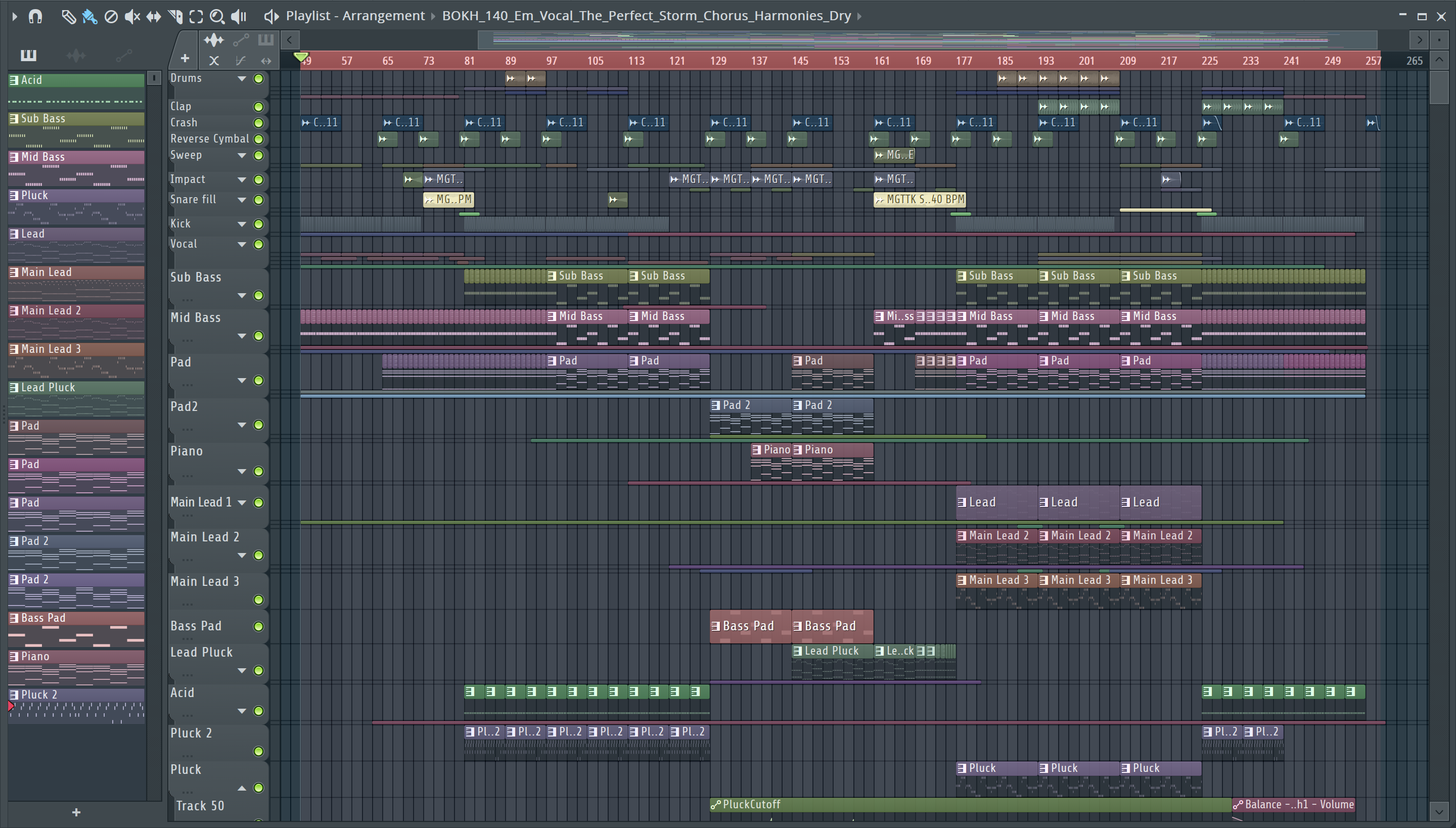Image resolution: width=1456 pixels, height=828 pixels.
Task: Toggle mute on Reverse Cymbal track
Action: pos(258,139)
